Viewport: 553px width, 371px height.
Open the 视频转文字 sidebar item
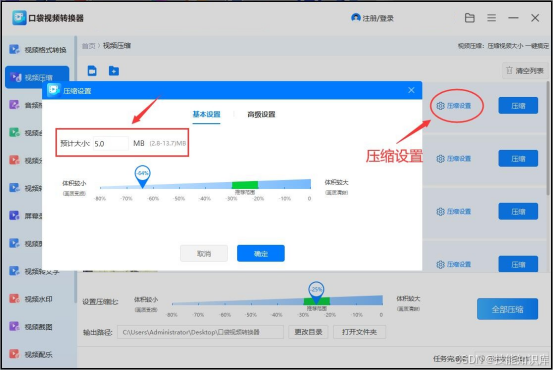click(x=34, y=271)
